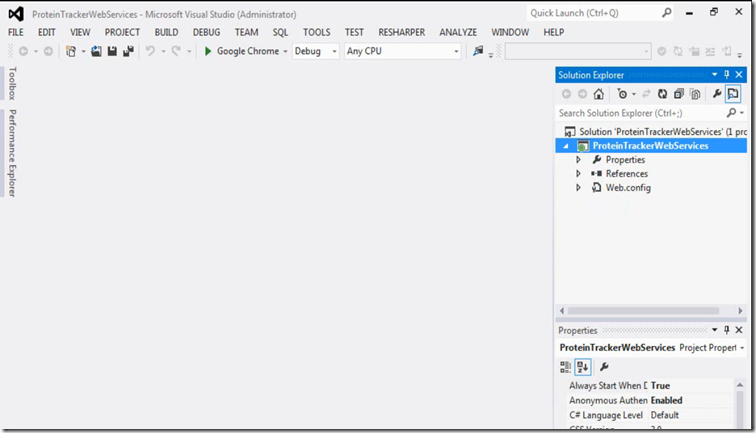
Task: Click the Home icon in Solution Explorer
Action: pyautogui.click(x=598, y=94)
